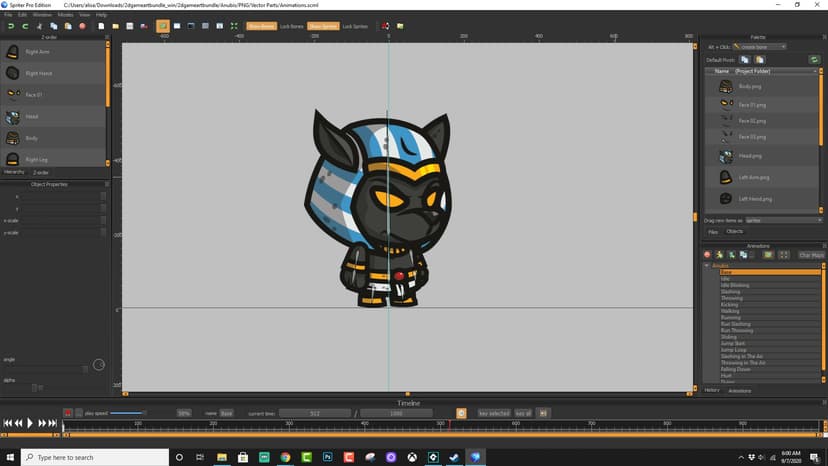
Task: Click the angle dial circle icon
Action: (99, 365)
